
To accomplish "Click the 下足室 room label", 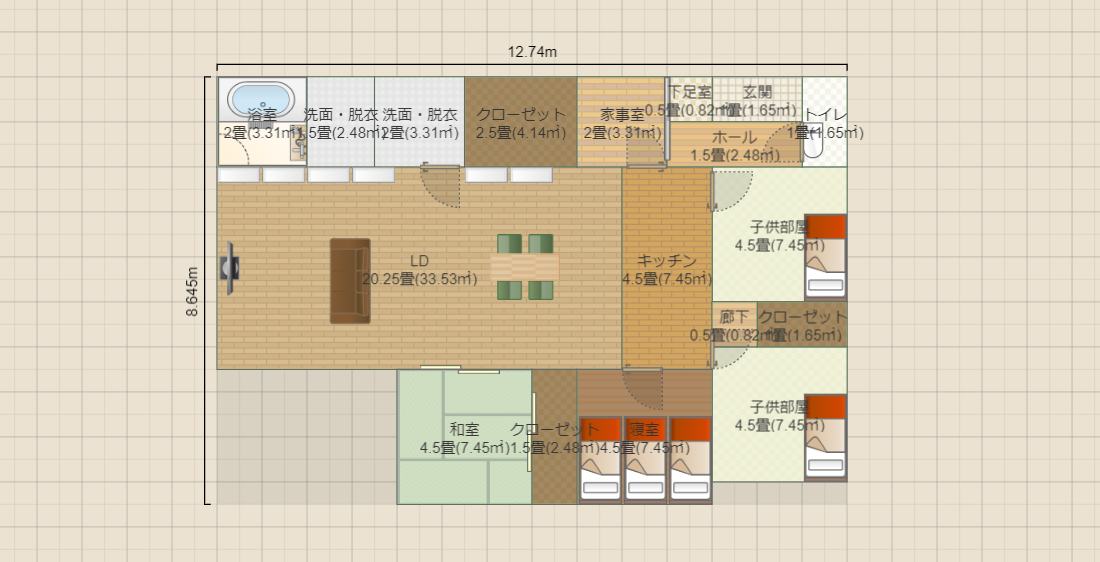I will coord(689,92).
